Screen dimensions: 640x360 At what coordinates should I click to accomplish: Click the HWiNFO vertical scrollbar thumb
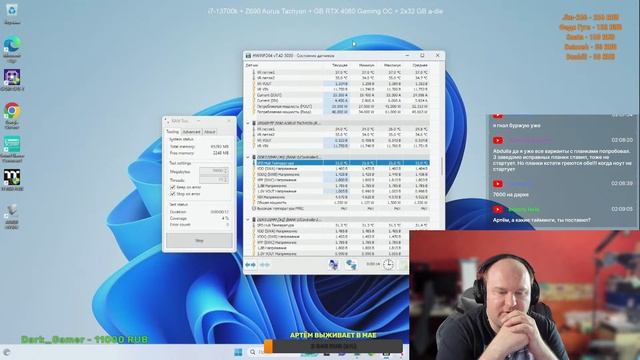pyautogui.click(x=442, y=167)
